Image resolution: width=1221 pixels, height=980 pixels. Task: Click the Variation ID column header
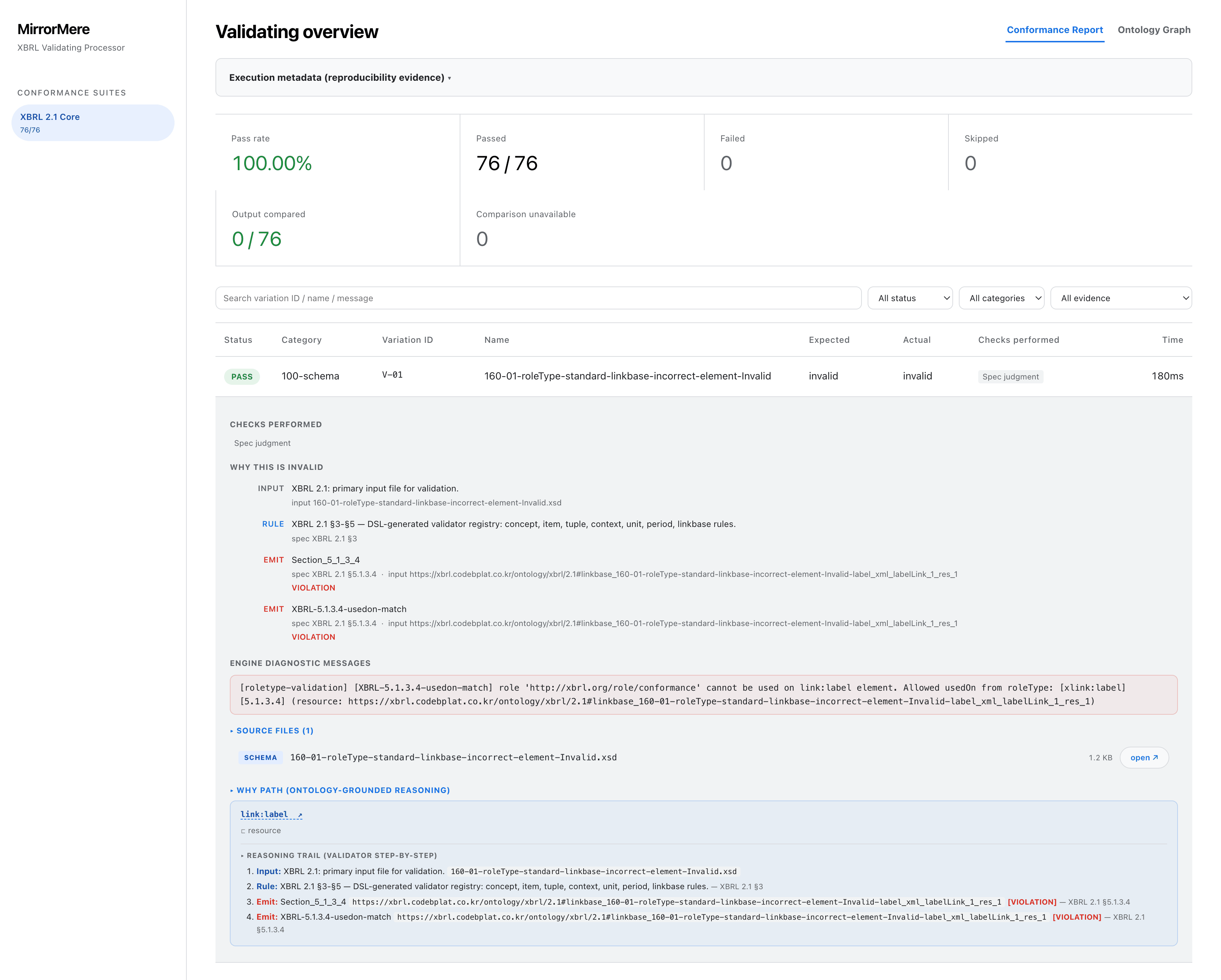click(407, 340)
